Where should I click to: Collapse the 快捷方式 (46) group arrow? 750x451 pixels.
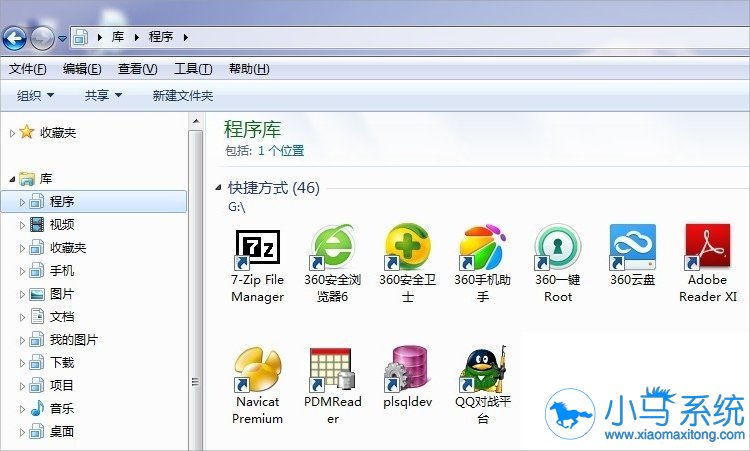click(x=218, y=187)
